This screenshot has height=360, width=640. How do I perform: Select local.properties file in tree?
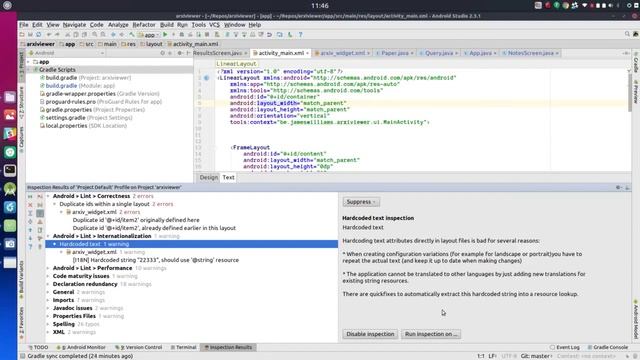pyautogui.click(x=83, y=126)
